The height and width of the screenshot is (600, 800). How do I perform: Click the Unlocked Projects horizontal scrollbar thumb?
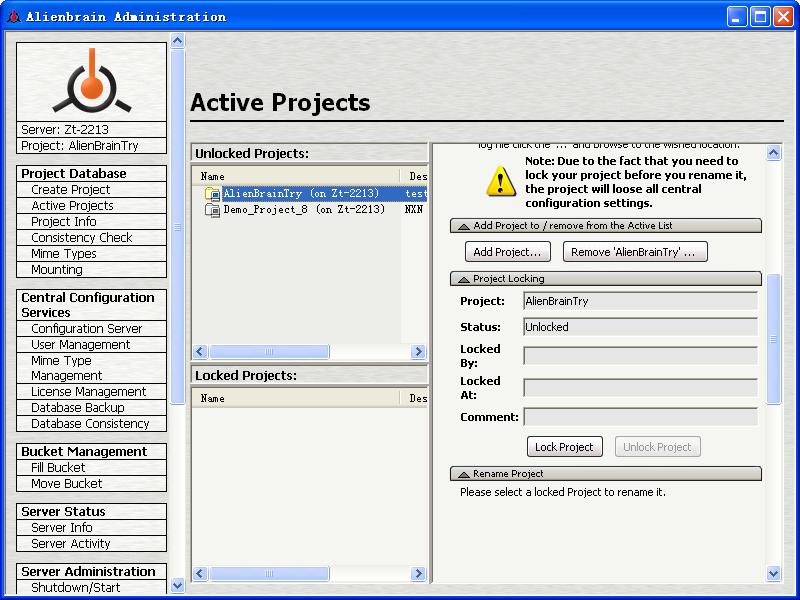(269, 352)
